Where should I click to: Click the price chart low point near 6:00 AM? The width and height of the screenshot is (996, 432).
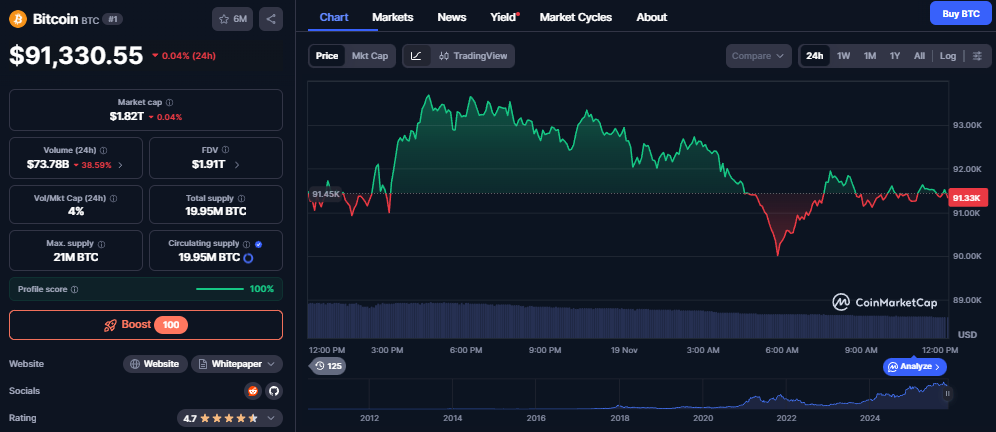(777, 255)
